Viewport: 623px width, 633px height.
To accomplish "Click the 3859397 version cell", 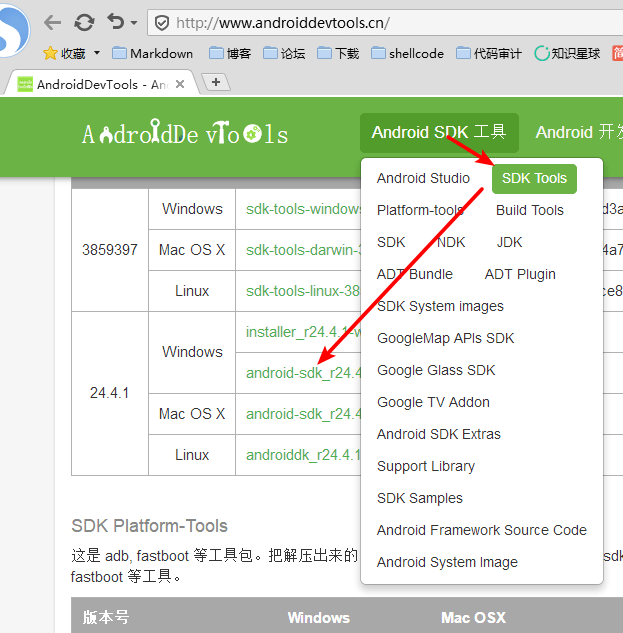I will click(110, 250).
